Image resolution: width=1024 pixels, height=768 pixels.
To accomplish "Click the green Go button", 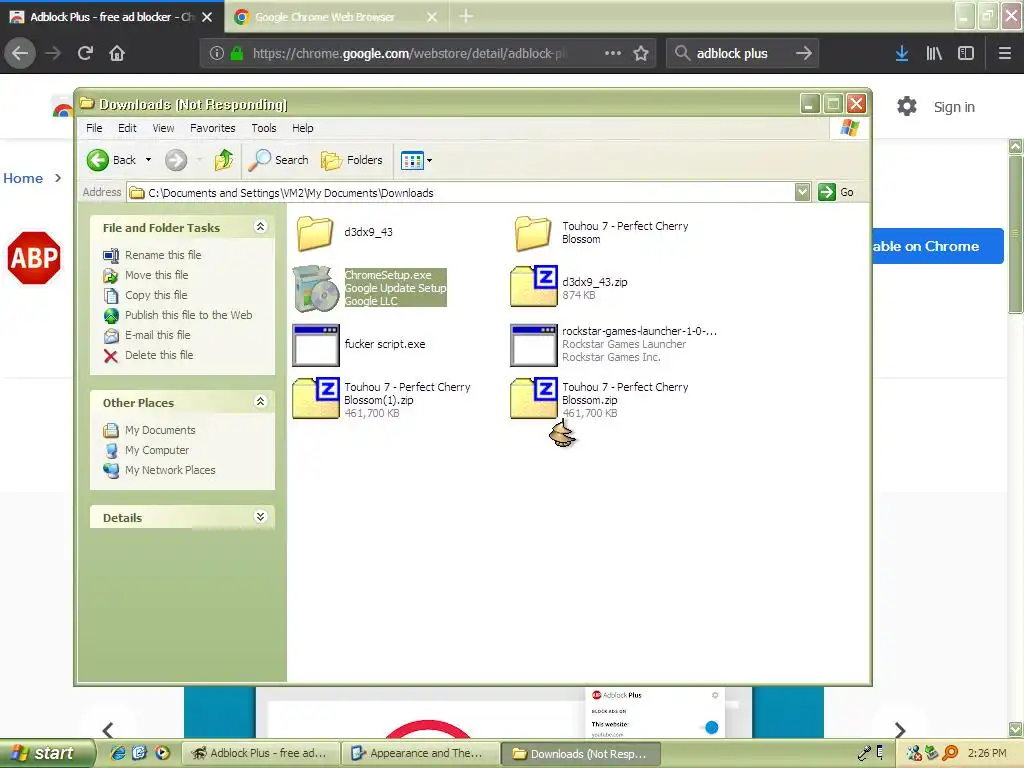I will [x=837, y=192].
